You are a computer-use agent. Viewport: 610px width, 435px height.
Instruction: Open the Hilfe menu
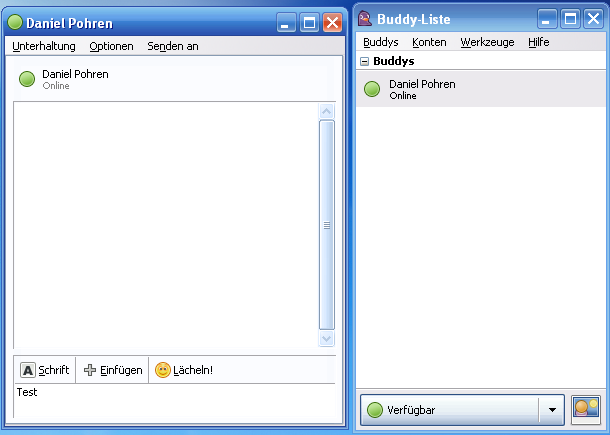(x=539, y=42)
